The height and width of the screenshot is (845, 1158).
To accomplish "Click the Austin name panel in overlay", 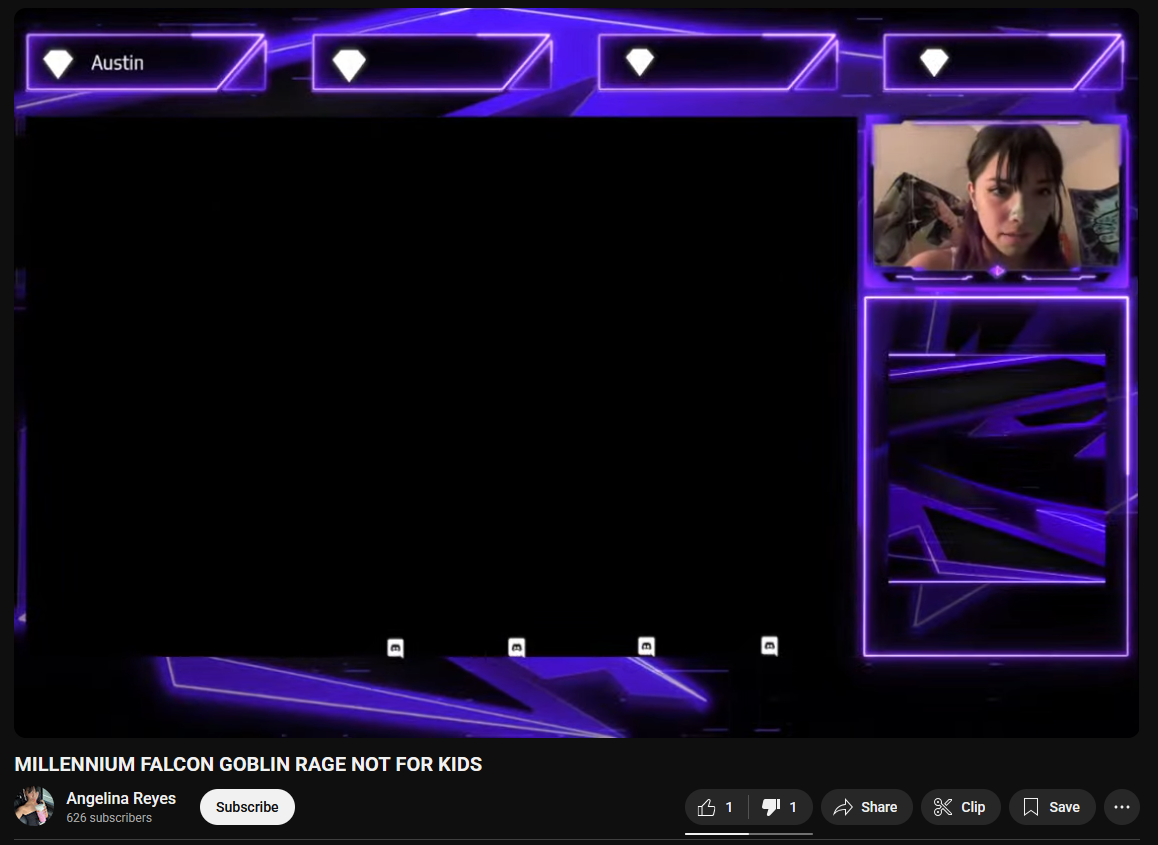I will coord(145,63).
